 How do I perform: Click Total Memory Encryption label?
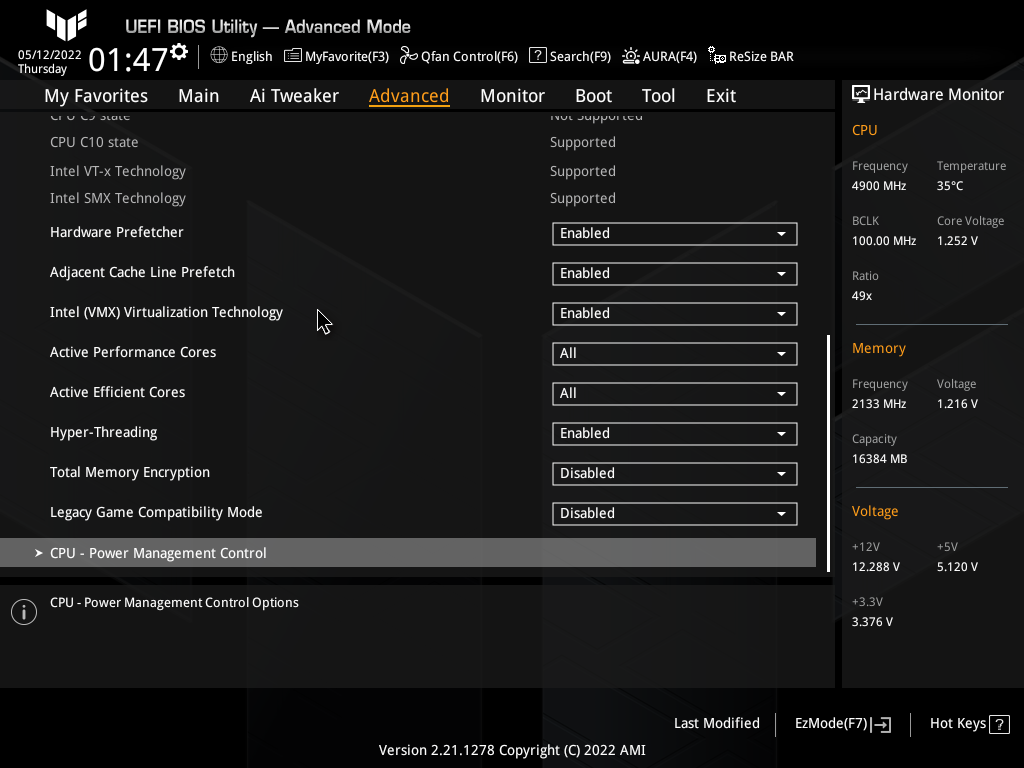(130, 472)
